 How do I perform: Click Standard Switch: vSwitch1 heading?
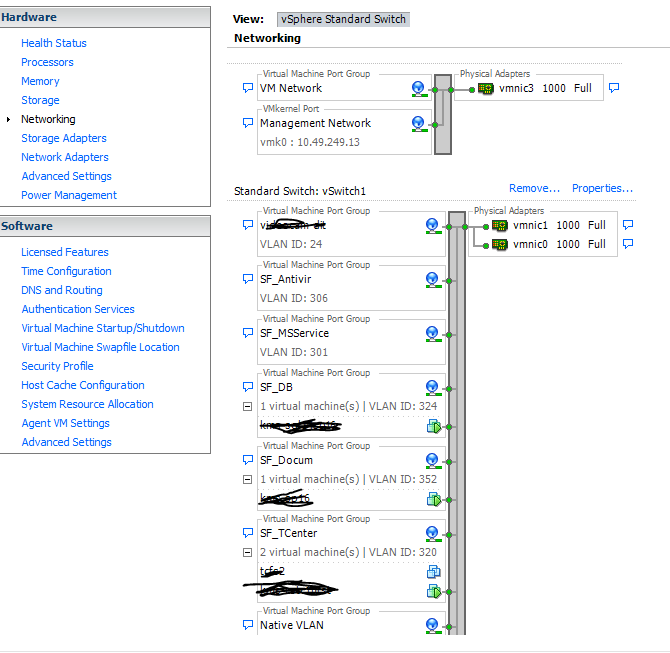pyautogui.click(x=300, y=191)
